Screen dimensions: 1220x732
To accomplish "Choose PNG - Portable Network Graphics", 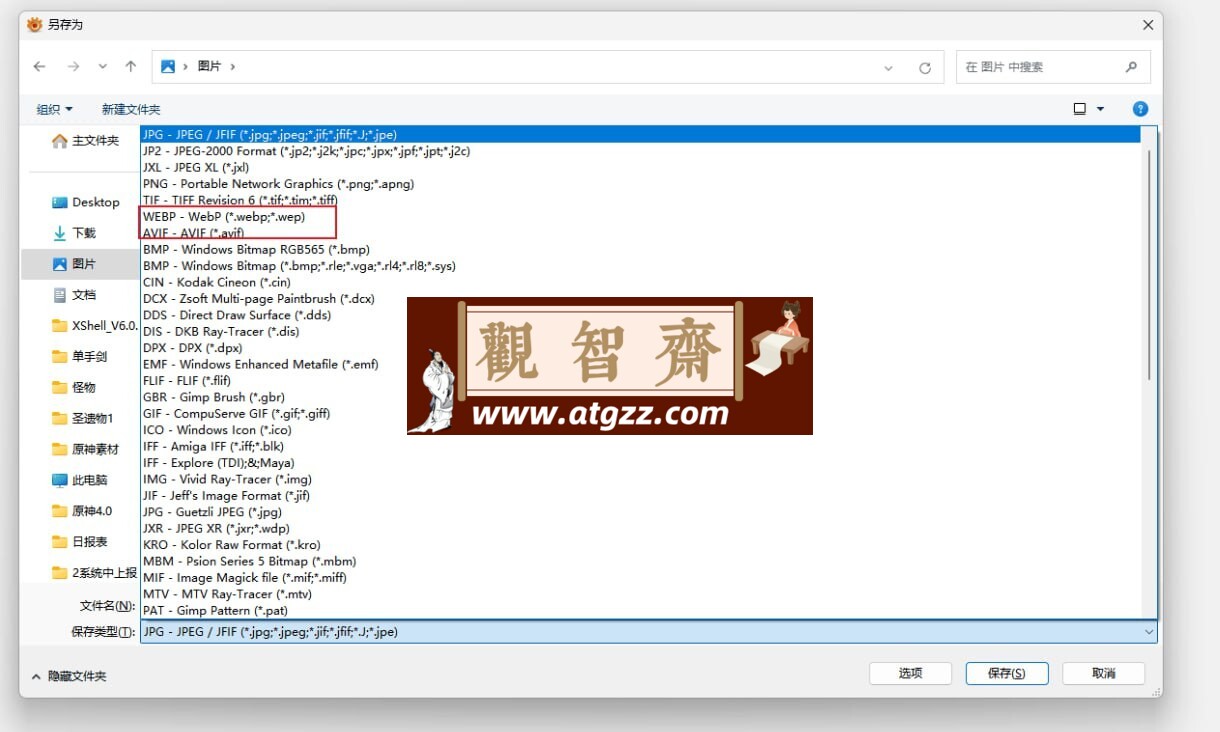I will pyautogui.click(x=641, y=184).
